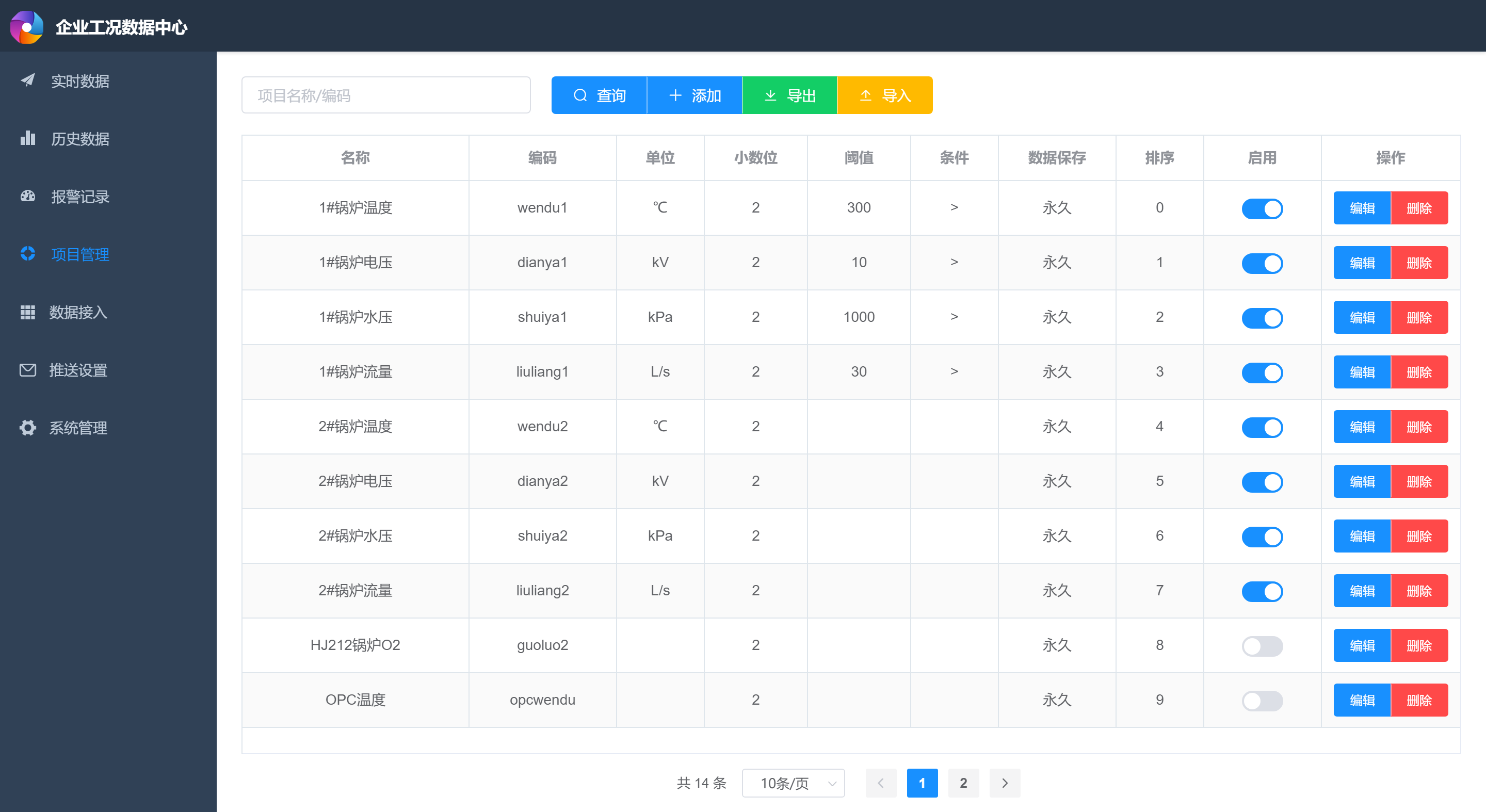This screenshot has height=812, width=1486.
Task: Focus the 项目名称/编码 search field
Action: coord(386,95)
